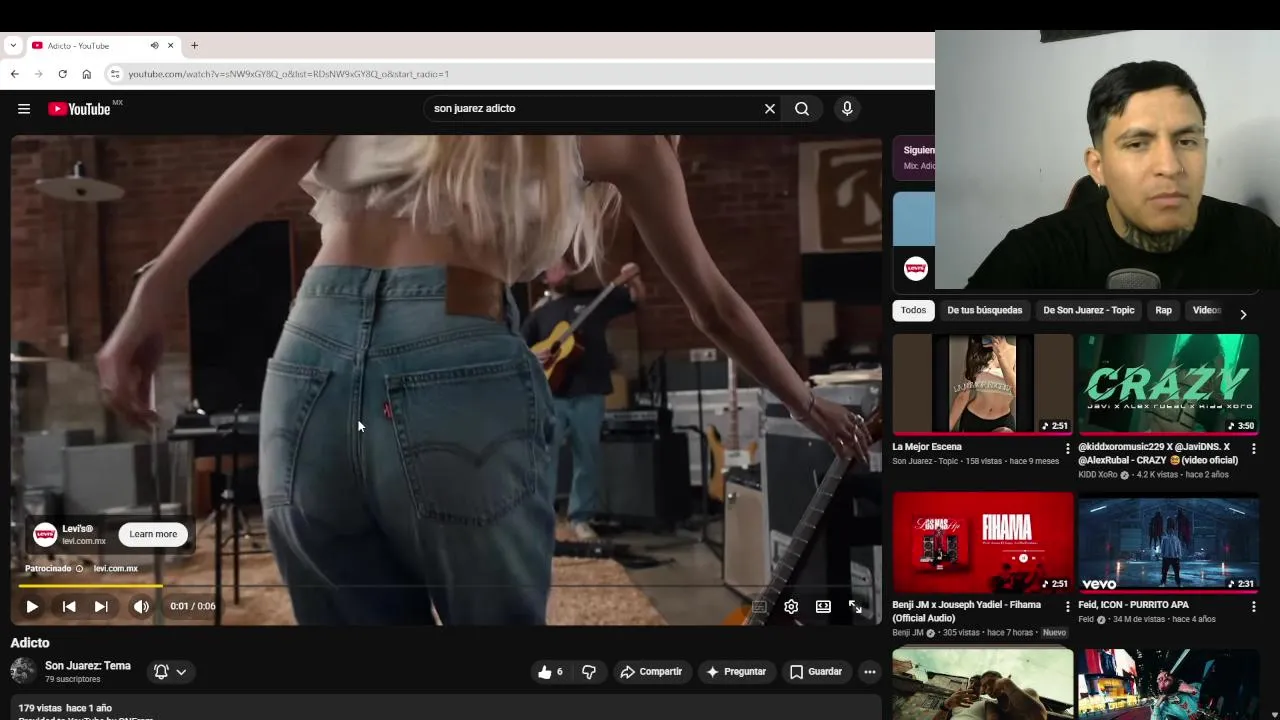Like the video with thumbs up
The height and width of the screenshot is (720, 1280).
pos(551,672)
